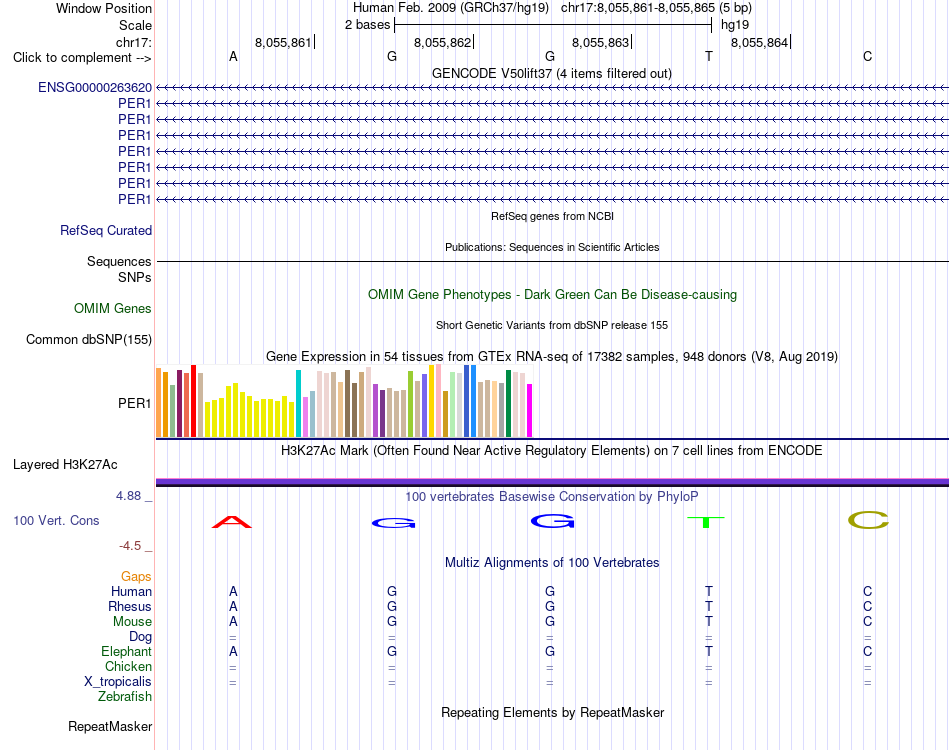
Task: Click 'Repeating Elements by RepeatMasker' title
Action: pyautogui.click(x=553, y=712)
